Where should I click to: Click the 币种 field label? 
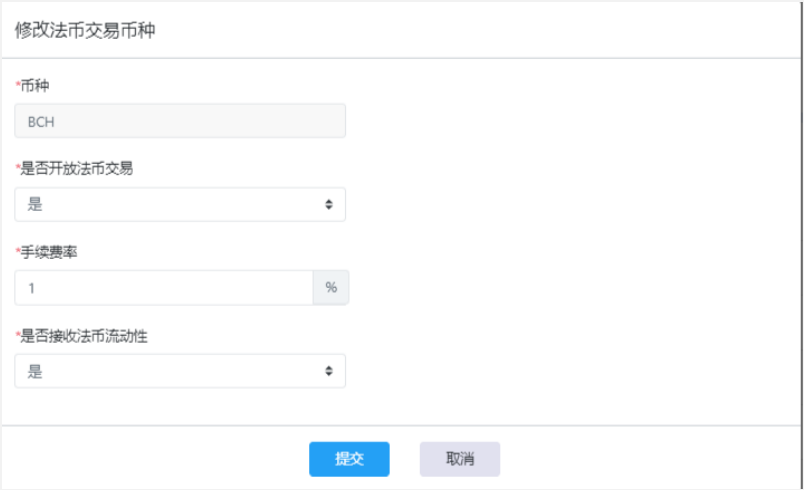35,85
